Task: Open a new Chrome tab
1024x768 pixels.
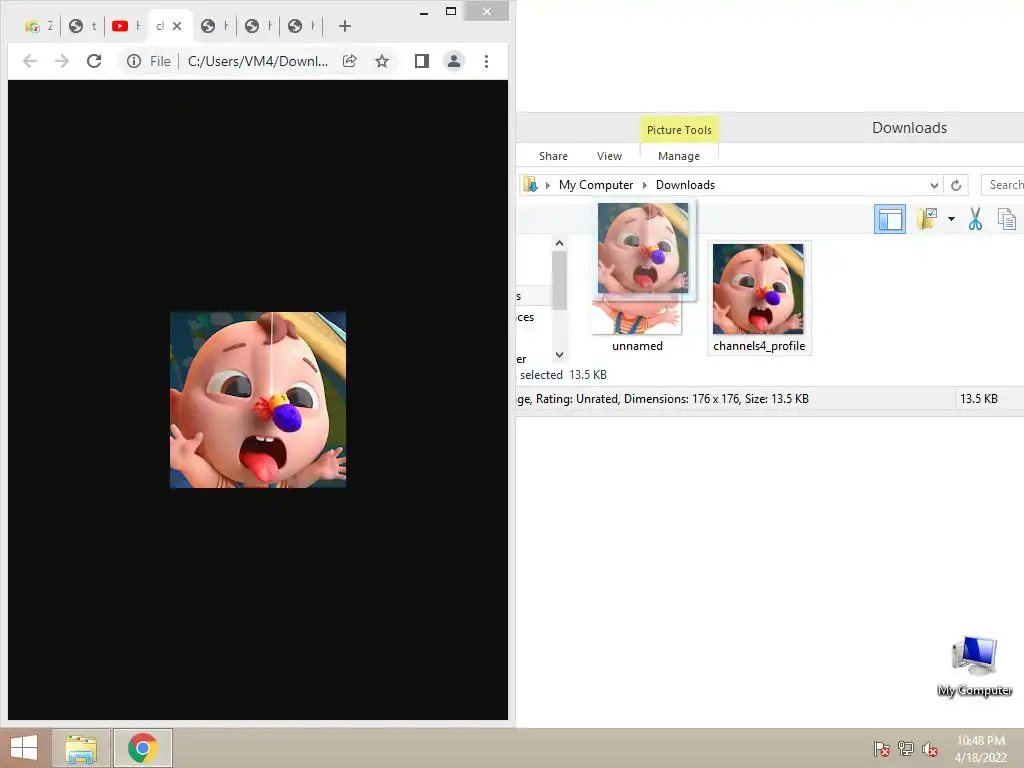Action: point(345,26)
